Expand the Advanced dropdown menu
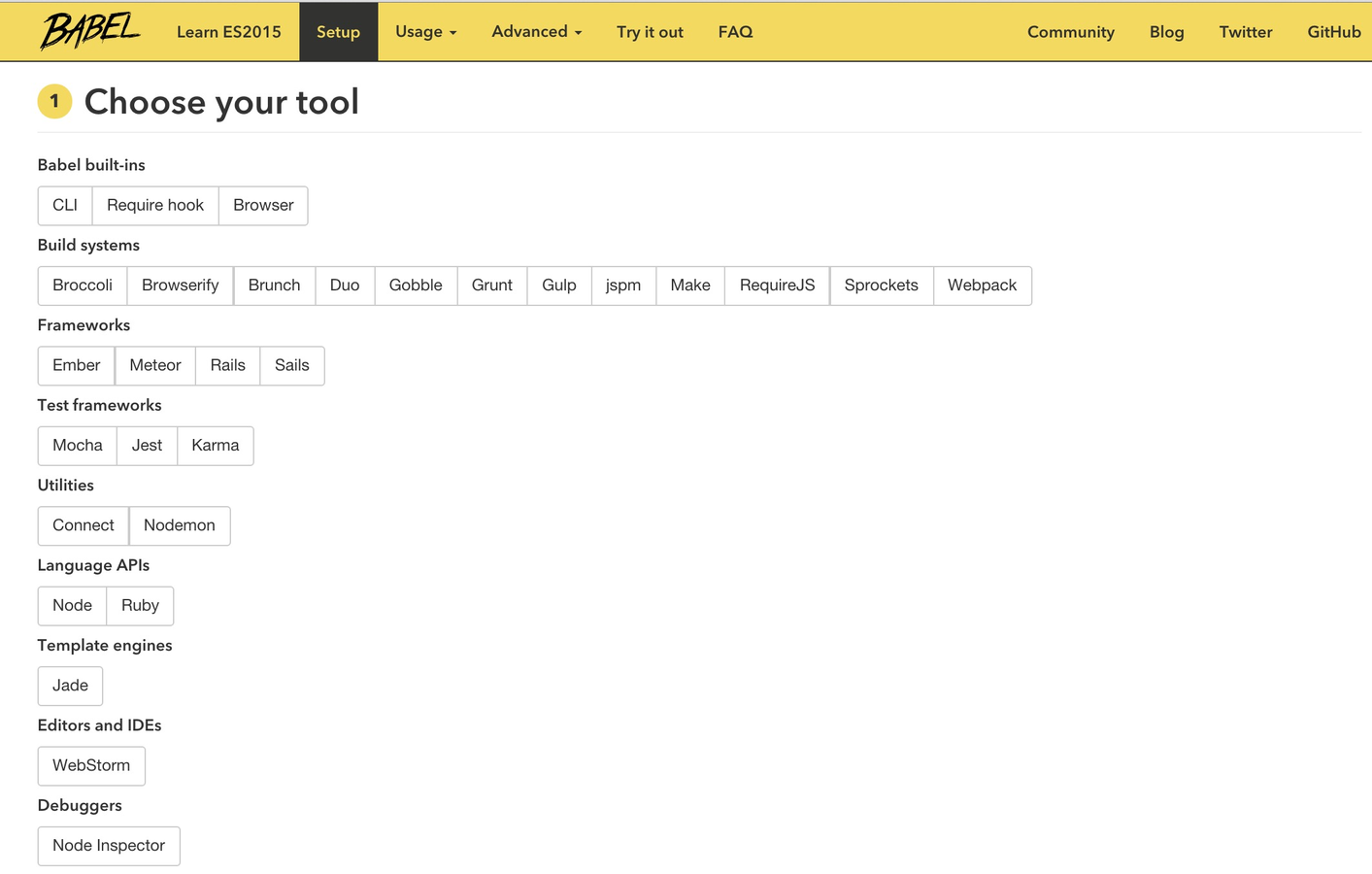Screen dimensions: 1372x874 point(537,32)
